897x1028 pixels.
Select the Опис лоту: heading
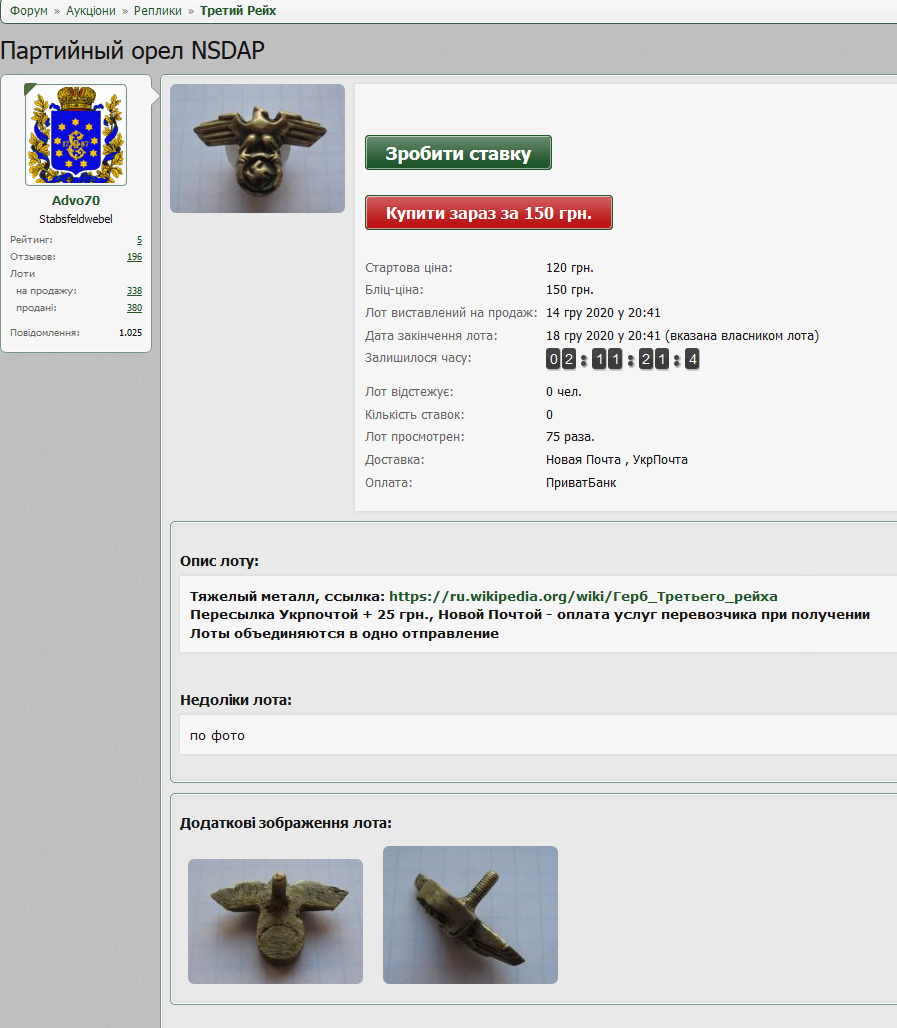220,561
